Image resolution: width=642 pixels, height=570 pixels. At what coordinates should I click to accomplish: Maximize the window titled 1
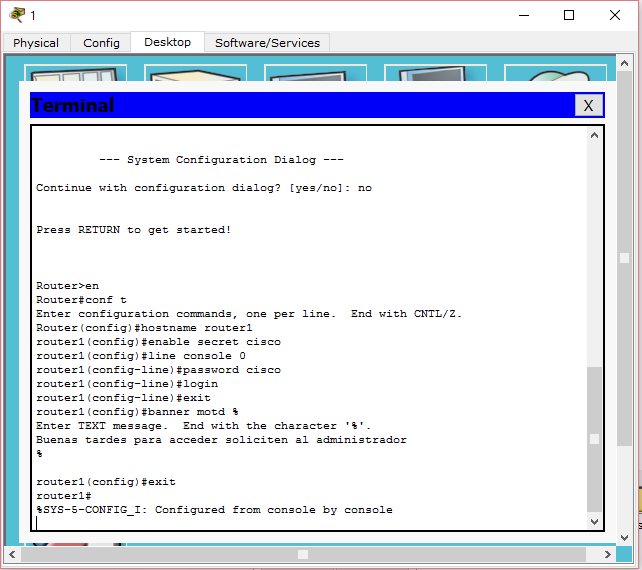[569, 15]
